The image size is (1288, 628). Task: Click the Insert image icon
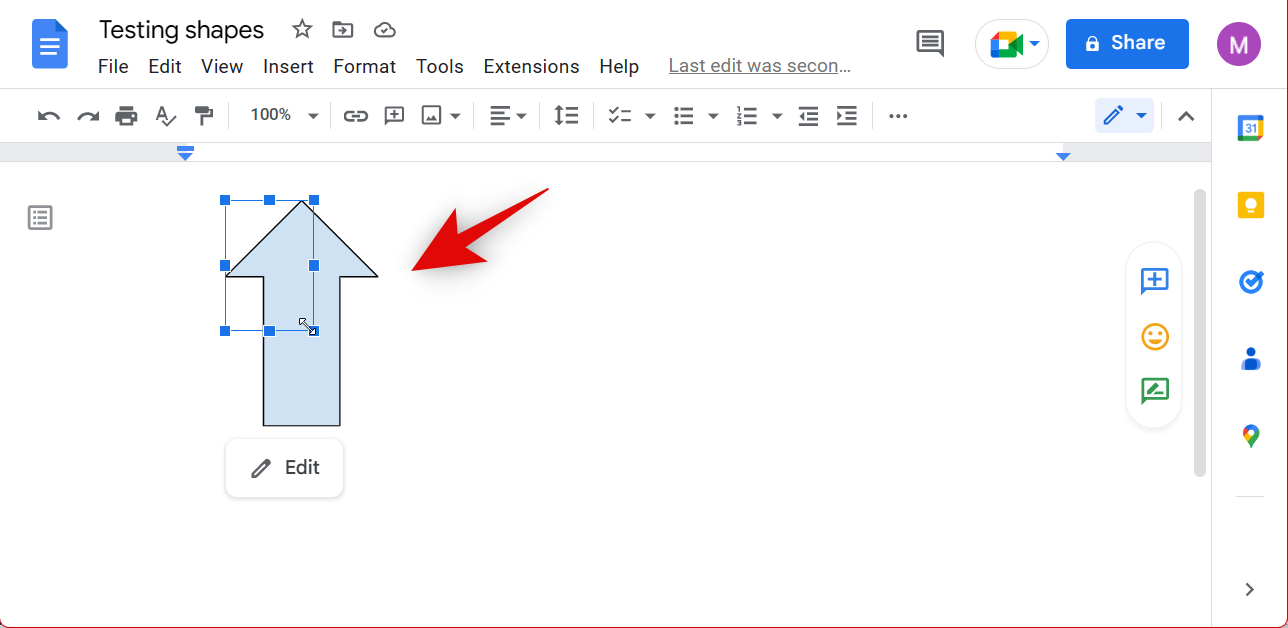[x=432, y=116]
